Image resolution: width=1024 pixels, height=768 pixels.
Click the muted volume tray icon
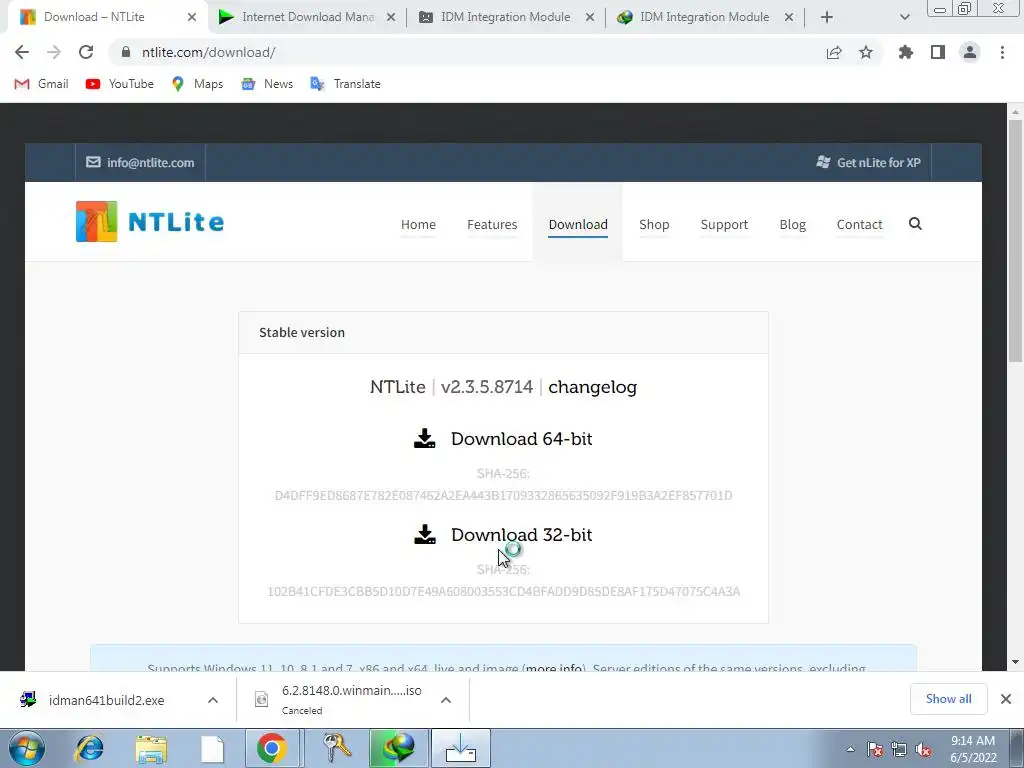[x=923, y=749]
